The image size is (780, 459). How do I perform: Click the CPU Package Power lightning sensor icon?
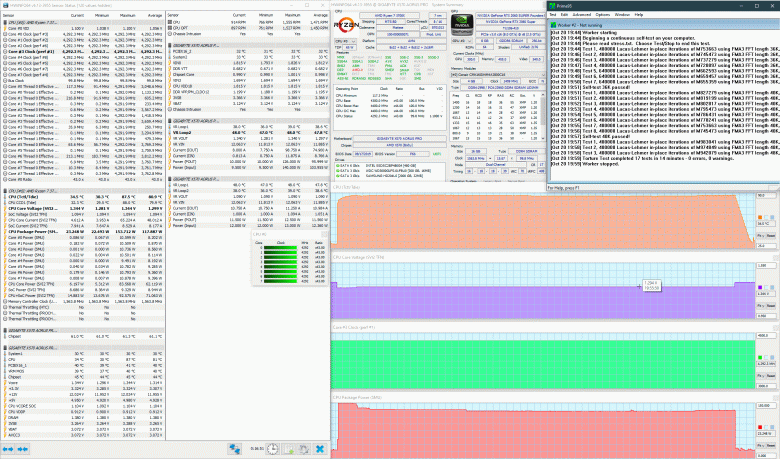tap(5, 232)
